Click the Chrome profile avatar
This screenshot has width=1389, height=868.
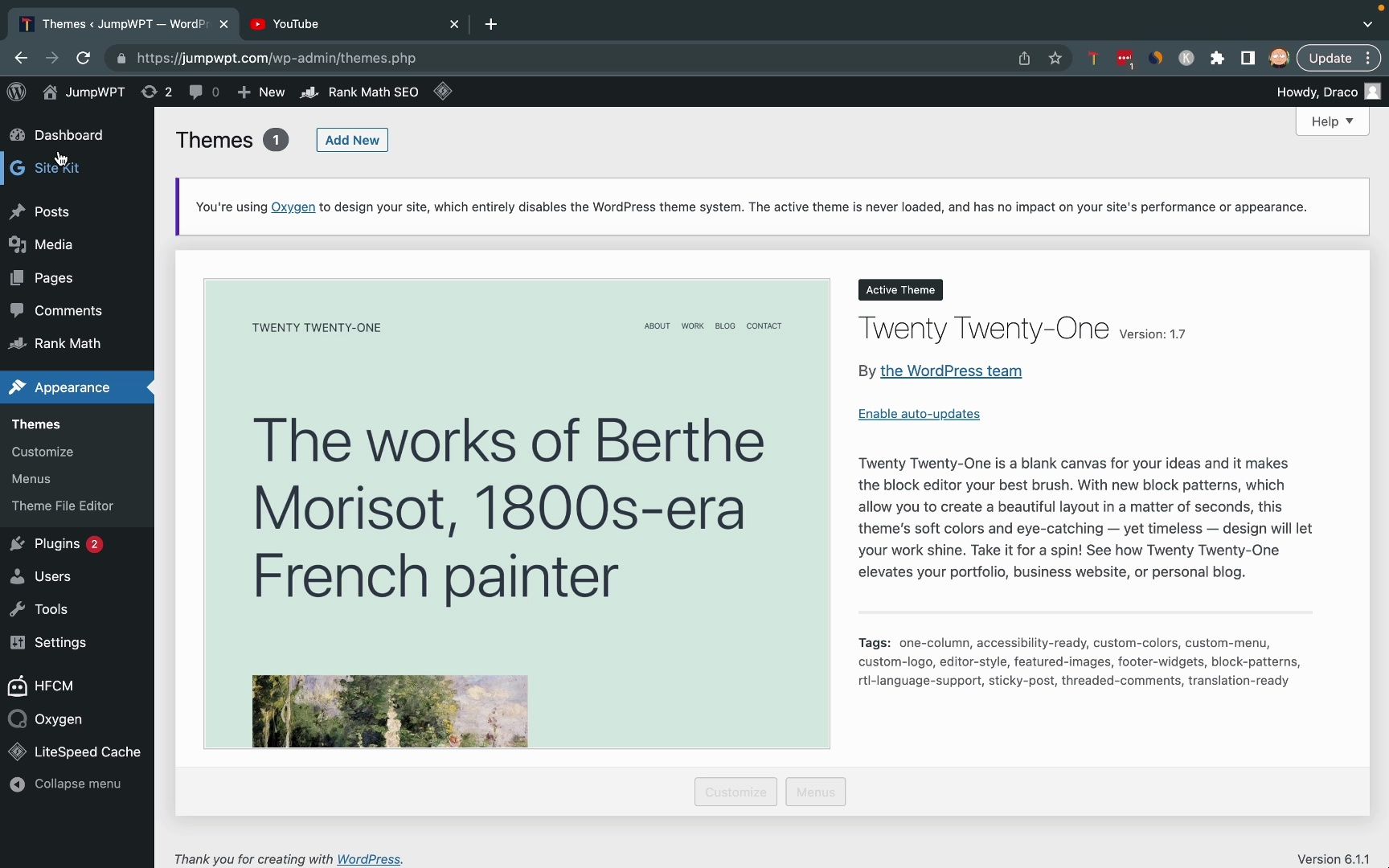[x=1279, y=58]
